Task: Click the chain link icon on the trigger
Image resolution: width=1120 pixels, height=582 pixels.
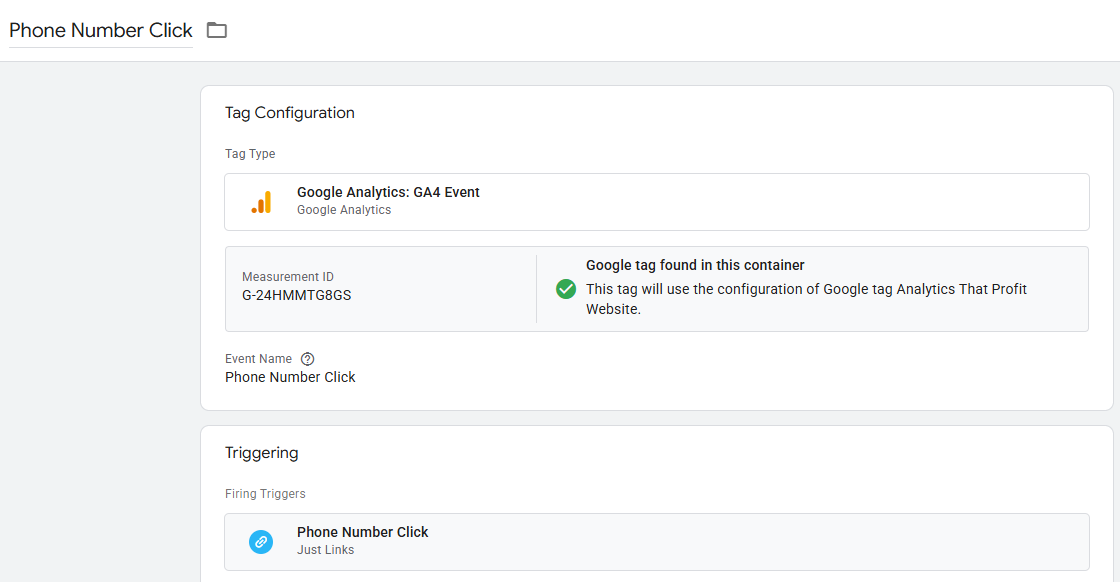Action: [261, 541]
